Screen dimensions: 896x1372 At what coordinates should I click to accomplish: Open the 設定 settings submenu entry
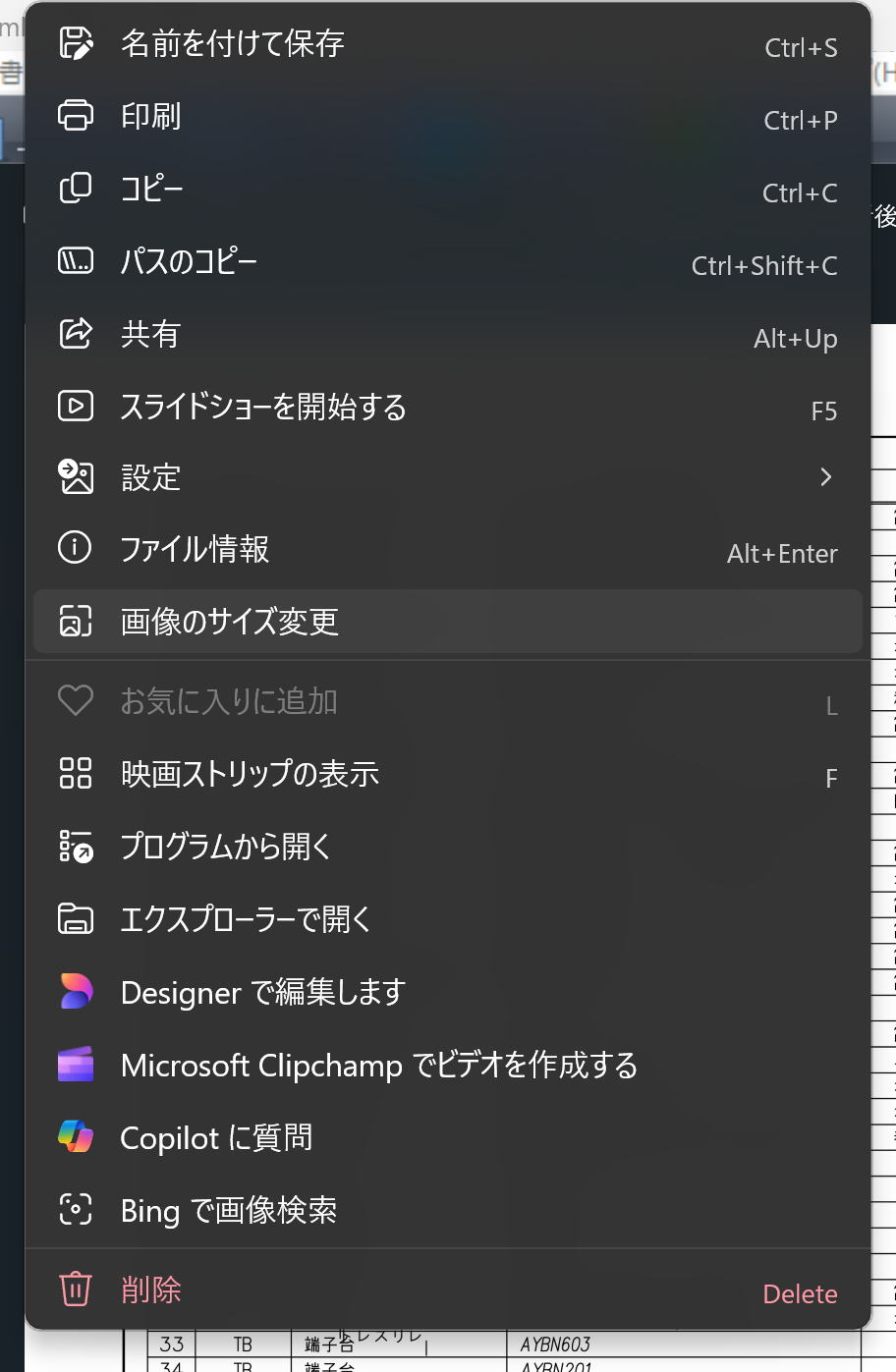(151, 478)
